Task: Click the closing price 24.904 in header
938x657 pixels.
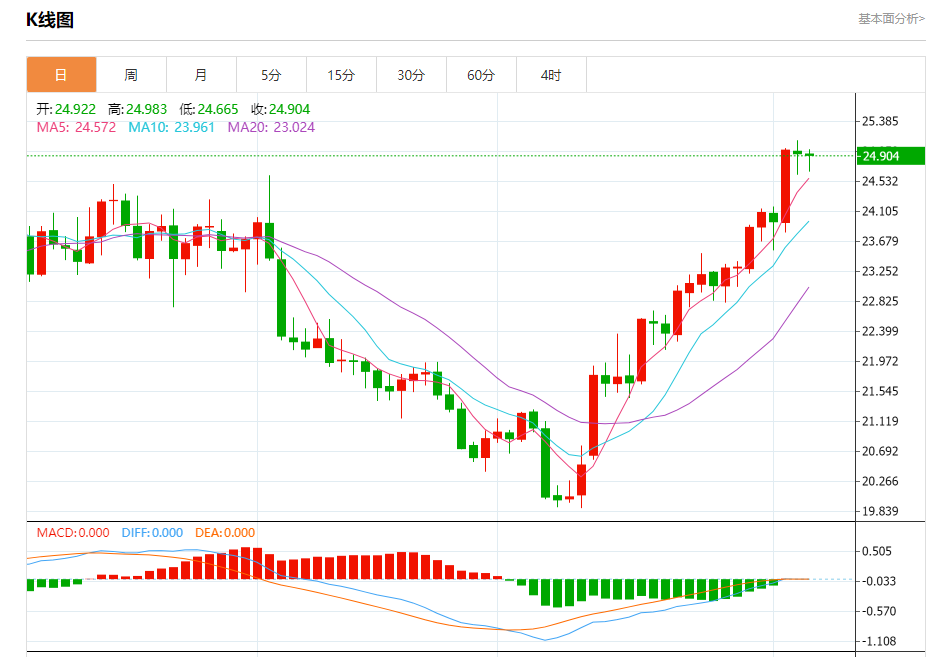Action: 290,109
